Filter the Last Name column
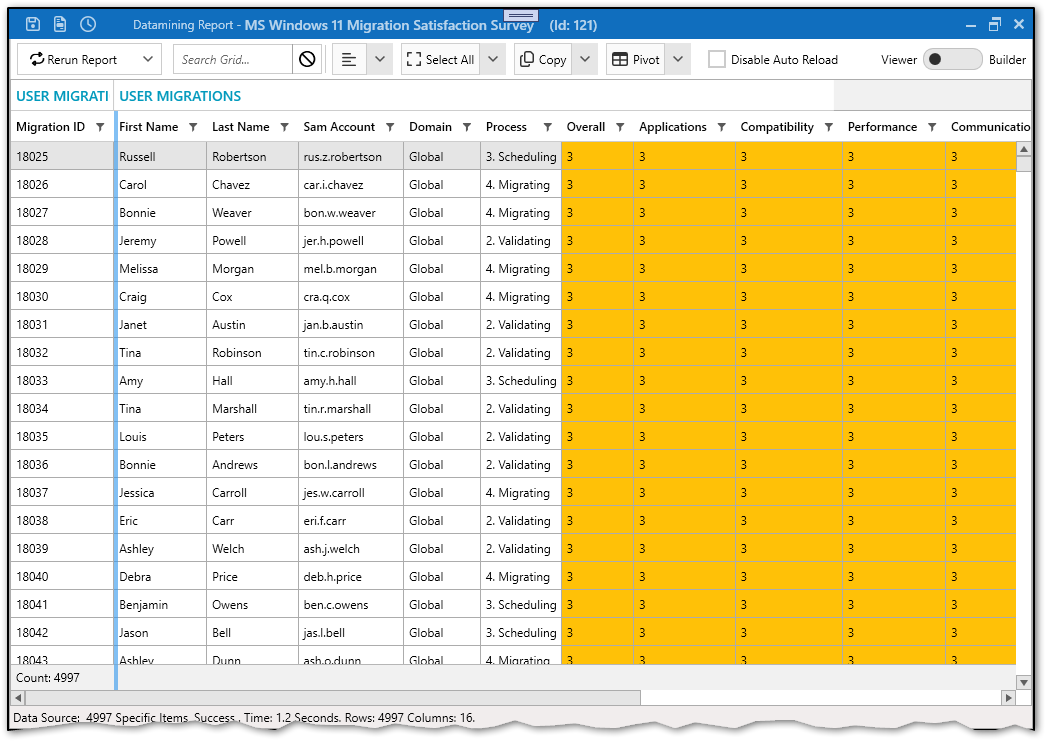1046x742 pixels. click(x=284, y=127)
